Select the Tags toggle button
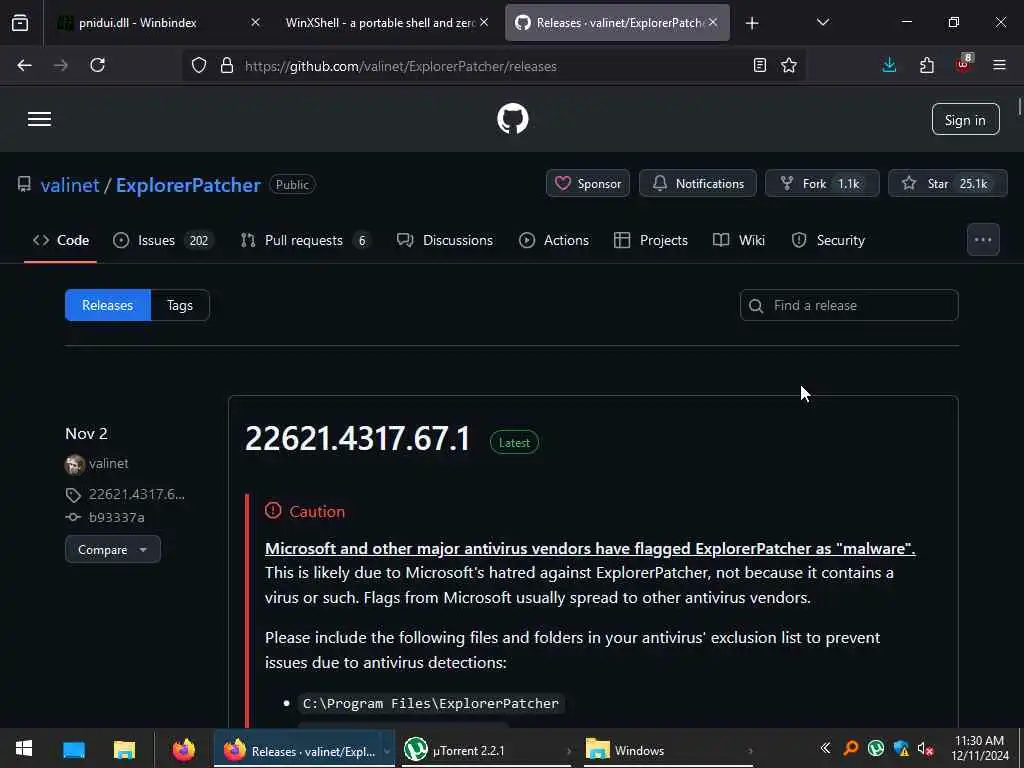 click(x=180, y=305)
